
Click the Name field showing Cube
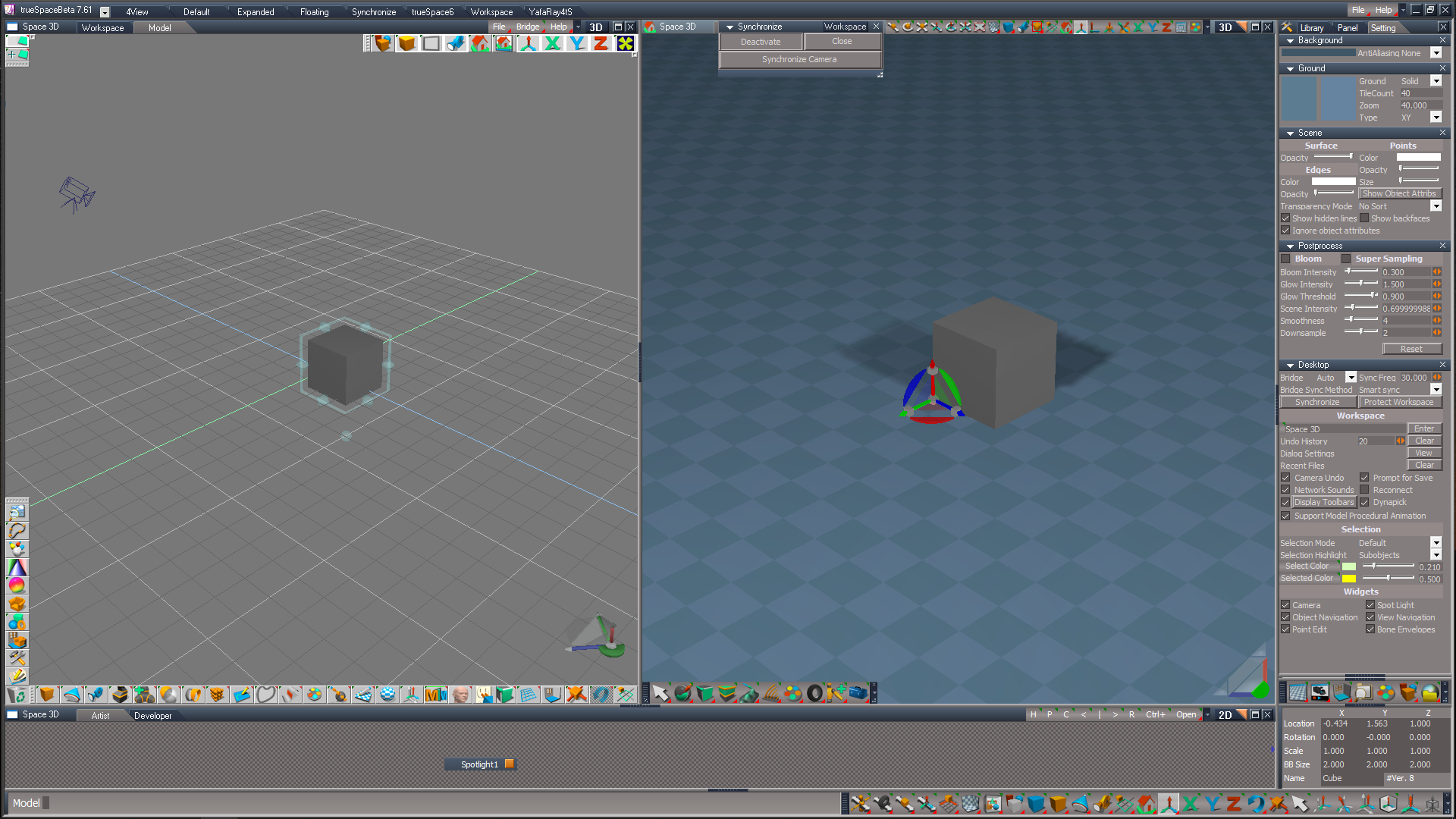click(1352, 779)
